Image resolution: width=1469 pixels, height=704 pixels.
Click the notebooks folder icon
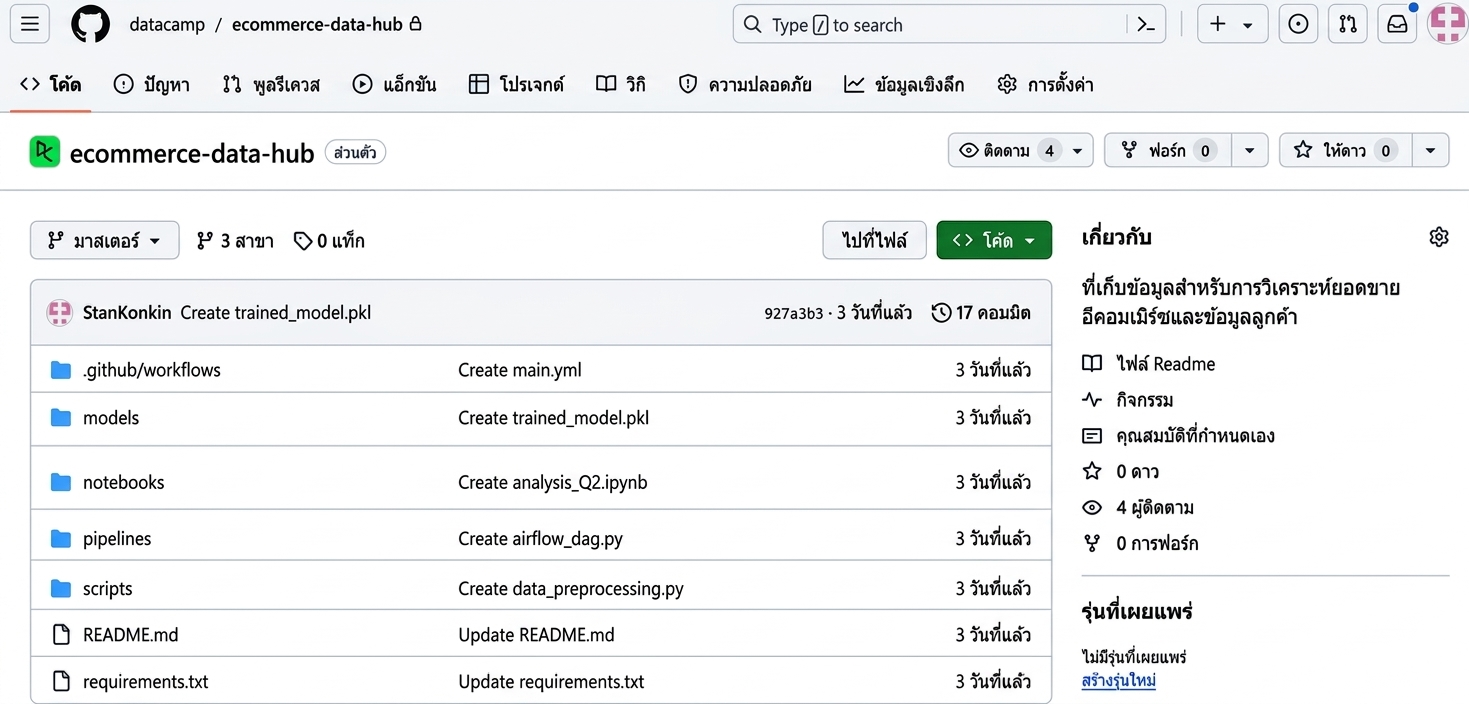tap(61, 482)
